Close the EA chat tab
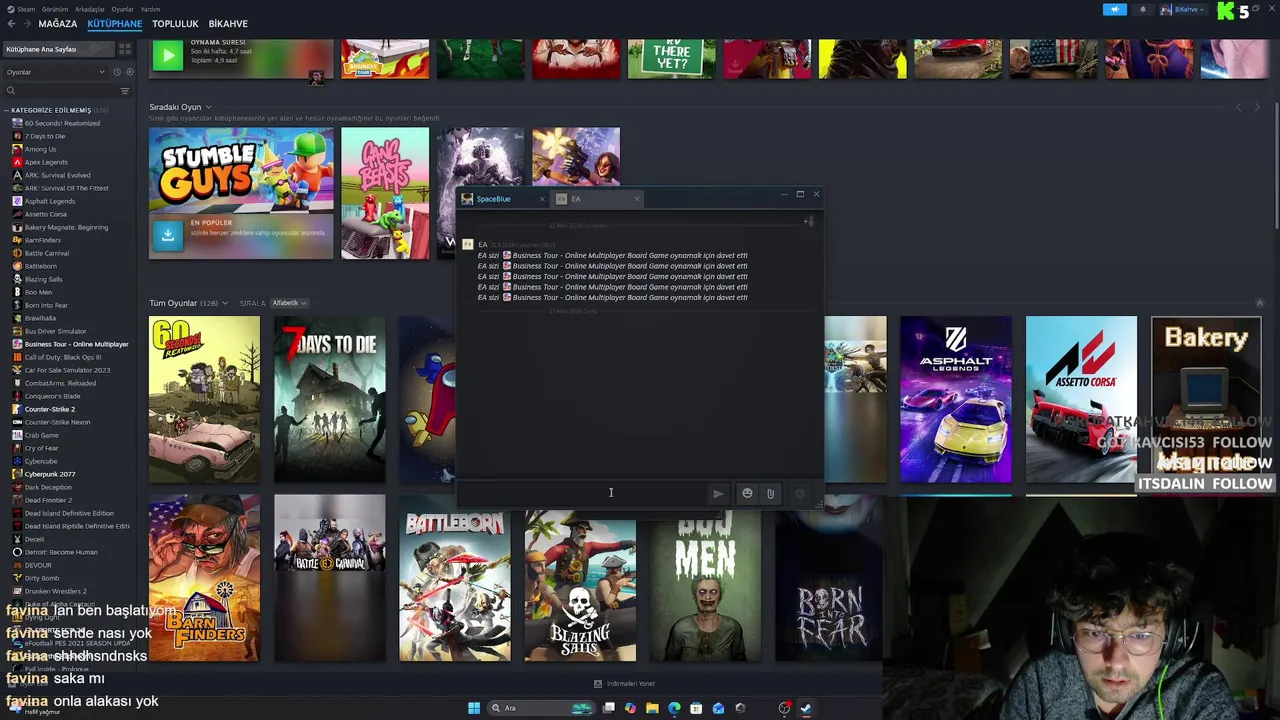The height and width of the screenshot is (720, 1280). click(x=636, y=199)
